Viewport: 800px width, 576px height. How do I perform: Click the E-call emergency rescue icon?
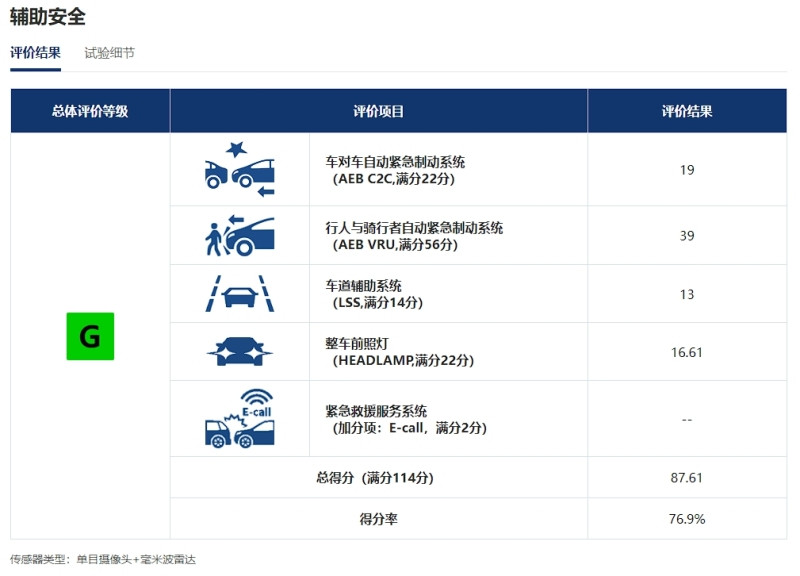[x=240, y=418]
